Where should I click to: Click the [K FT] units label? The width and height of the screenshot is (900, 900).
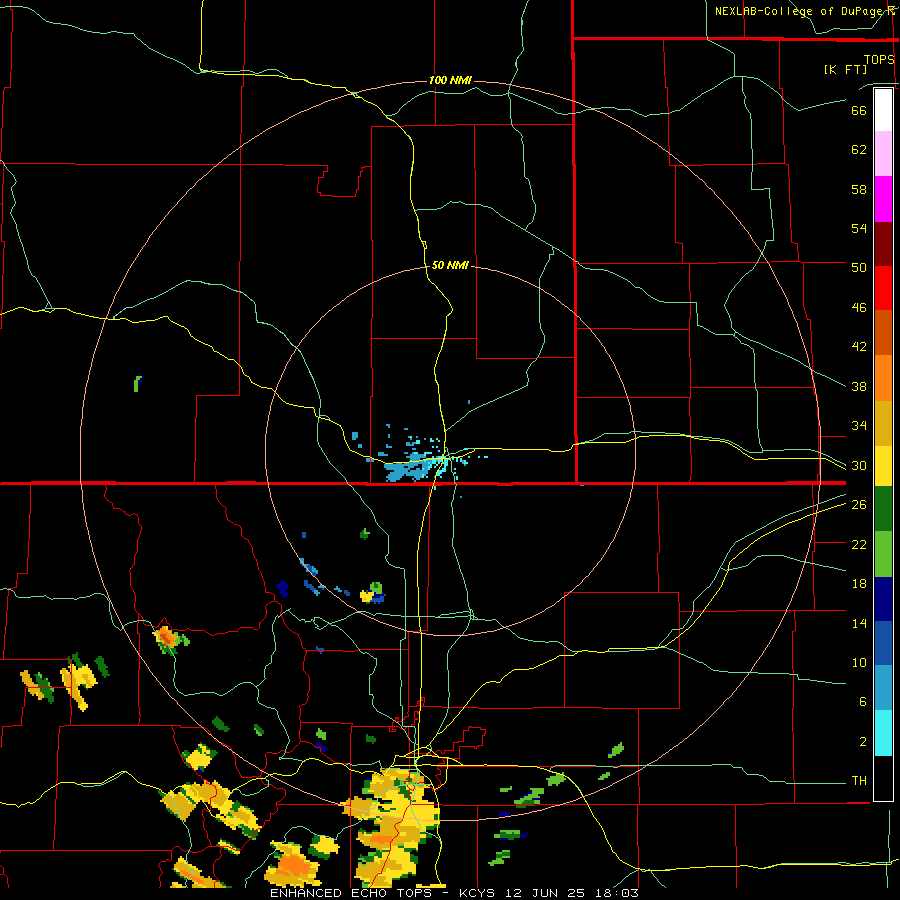pyautogui.click(x=845, y=70)
